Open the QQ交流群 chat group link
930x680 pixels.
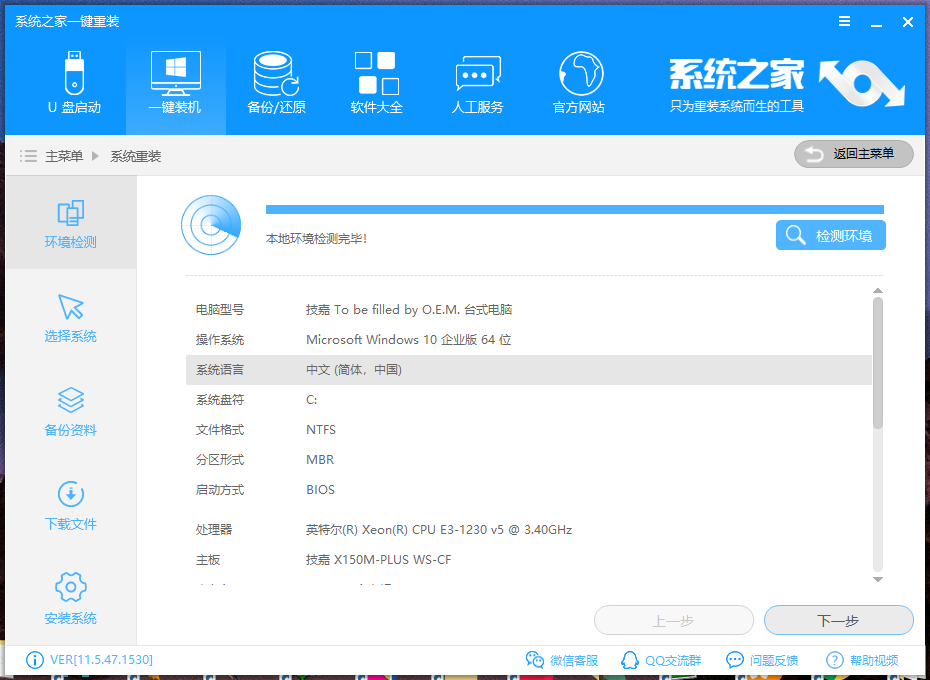coord(661,660)
